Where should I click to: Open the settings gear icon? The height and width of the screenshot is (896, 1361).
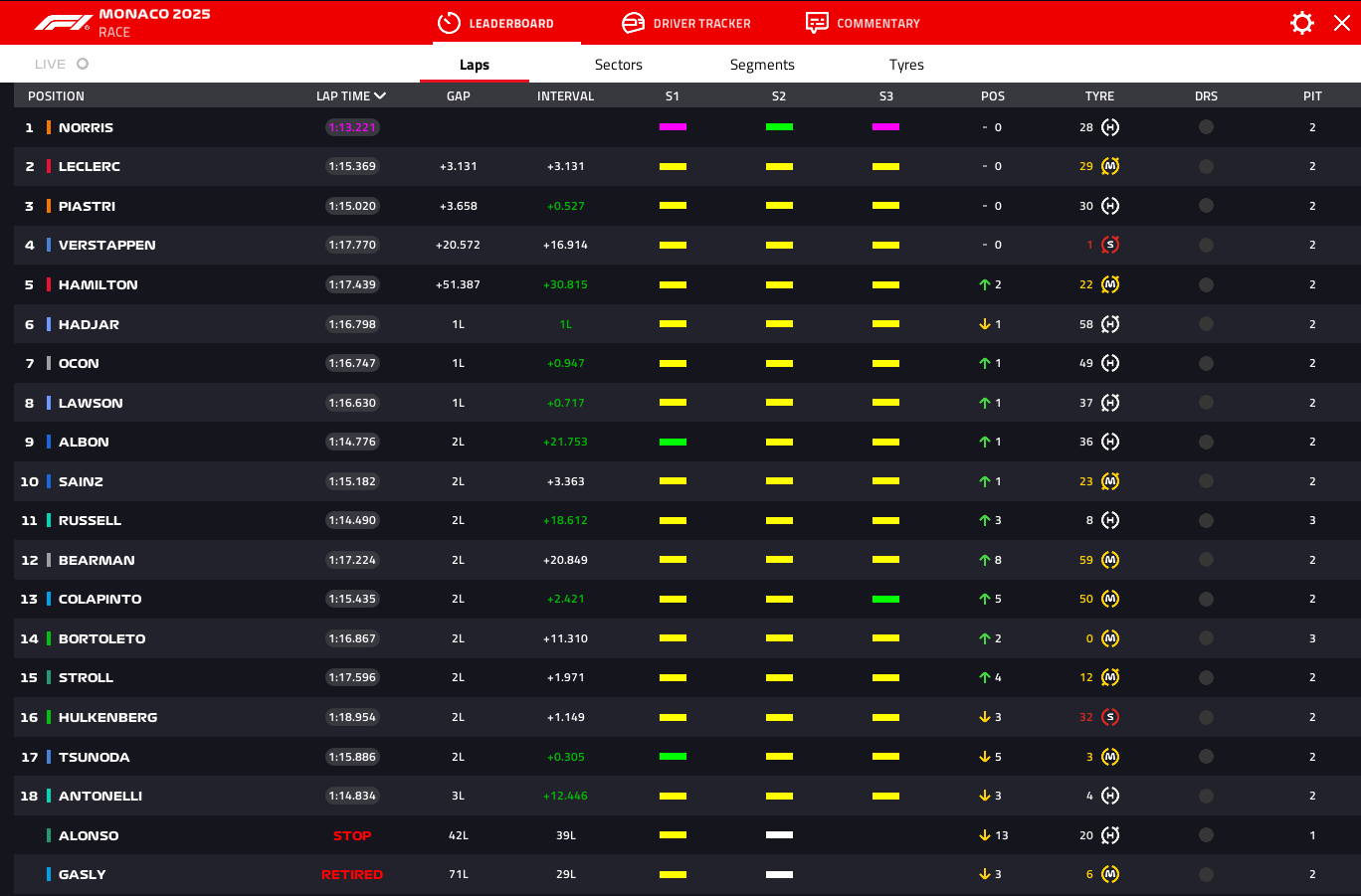(1301, 23)
